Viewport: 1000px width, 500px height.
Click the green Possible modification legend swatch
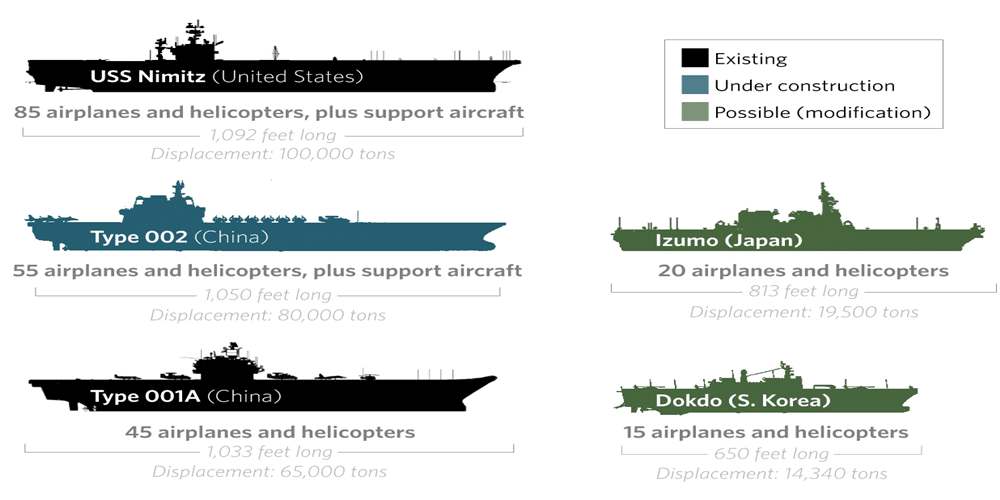coord(694,113)
